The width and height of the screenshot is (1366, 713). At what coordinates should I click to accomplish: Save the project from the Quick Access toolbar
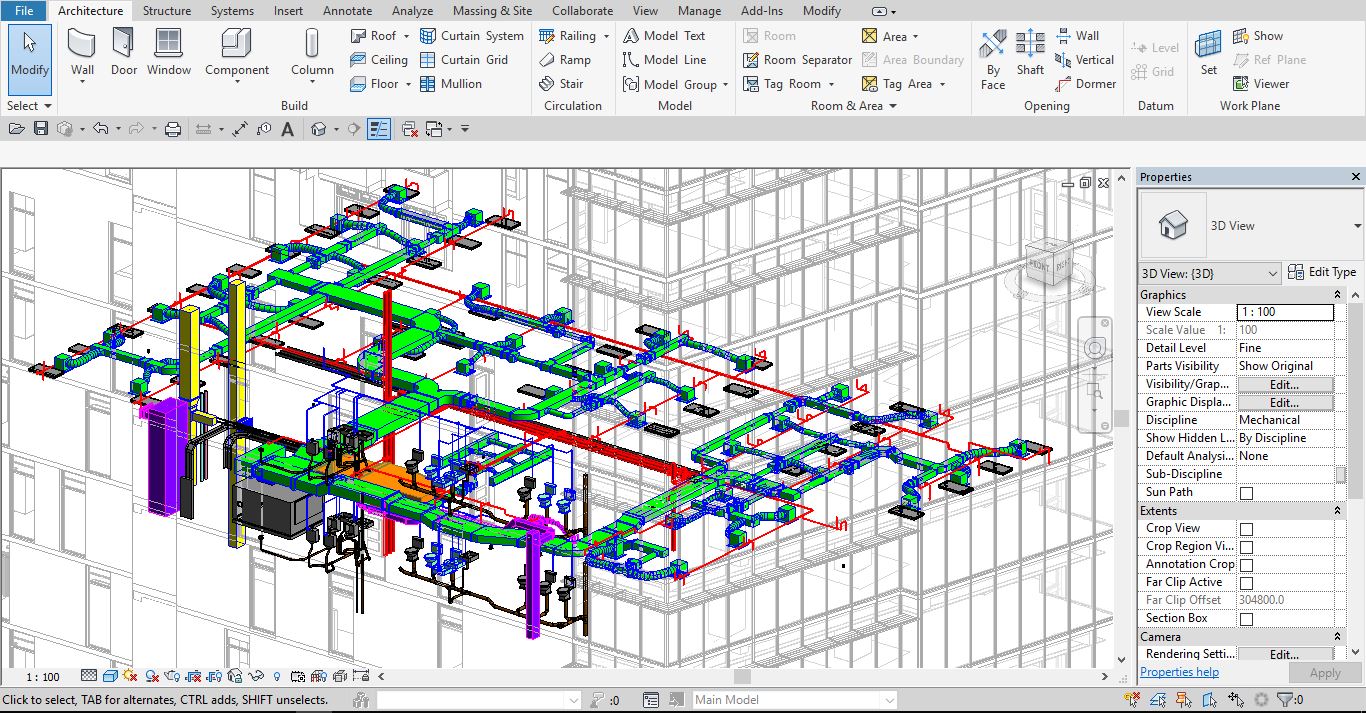pos(40,128)
